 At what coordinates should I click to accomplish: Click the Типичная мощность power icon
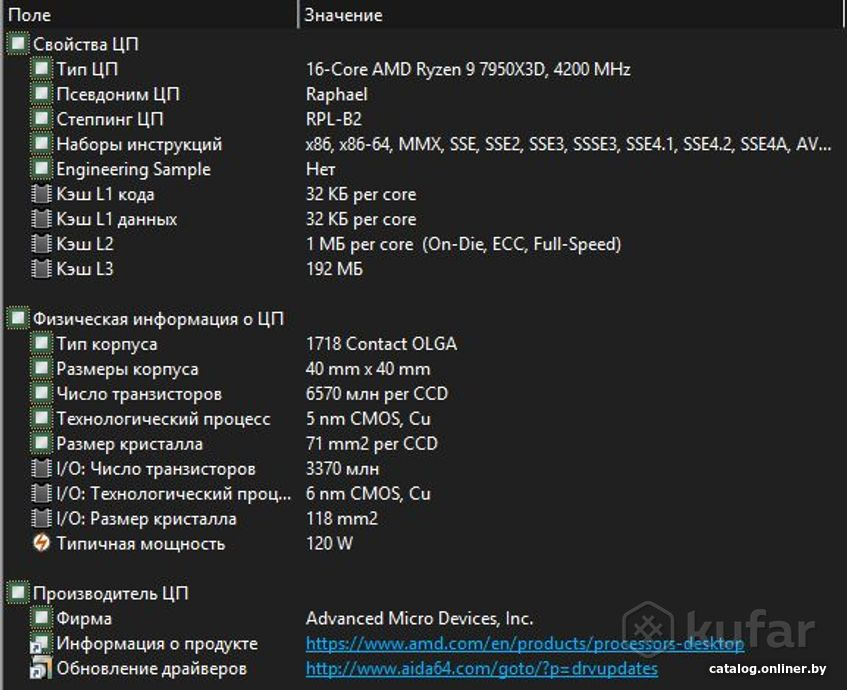(x=40, y=544)
